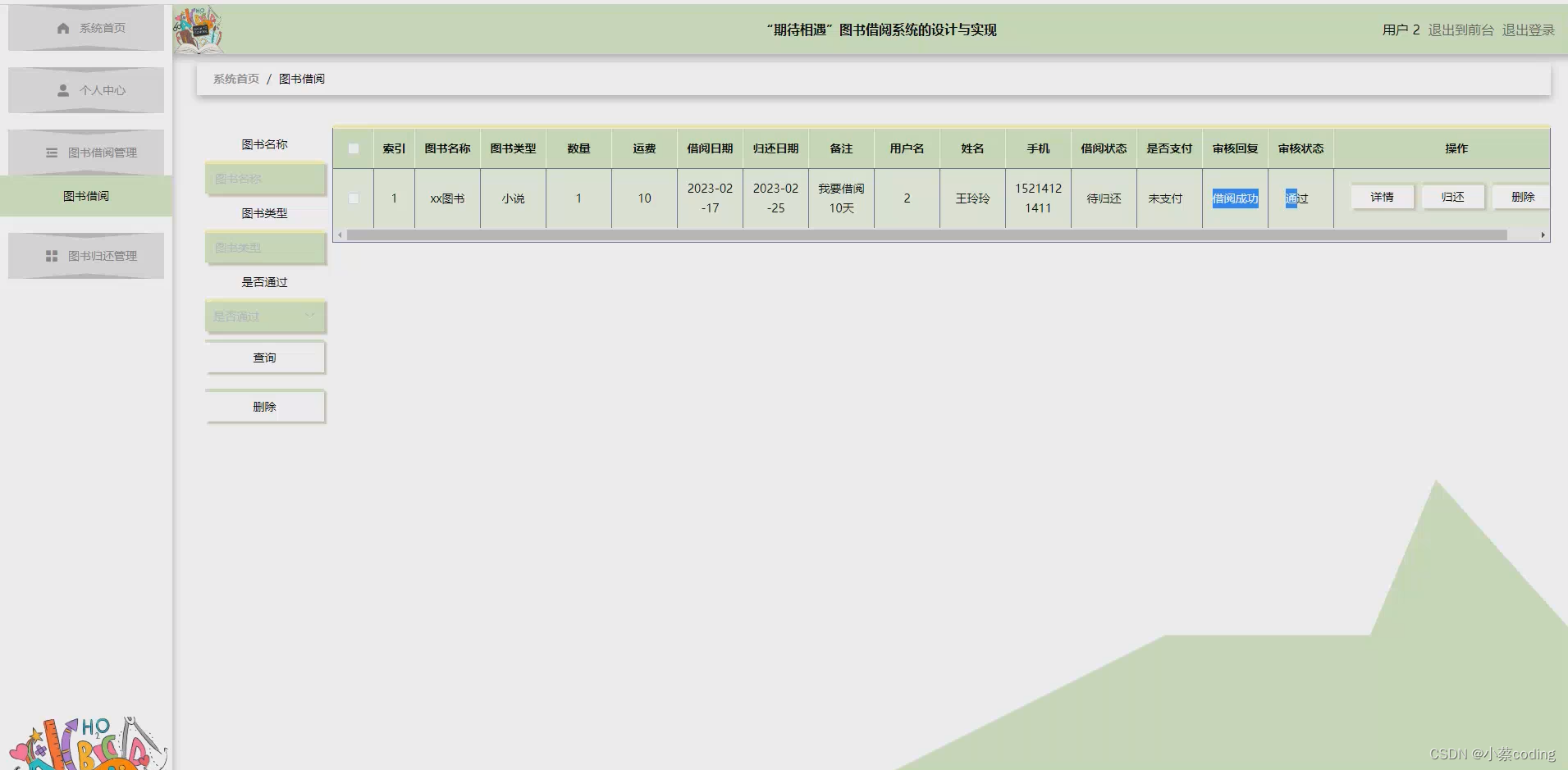This screenshot has width=1568, height=770.
Task: Click the 手机 column header
Action: pos(1038,148)
